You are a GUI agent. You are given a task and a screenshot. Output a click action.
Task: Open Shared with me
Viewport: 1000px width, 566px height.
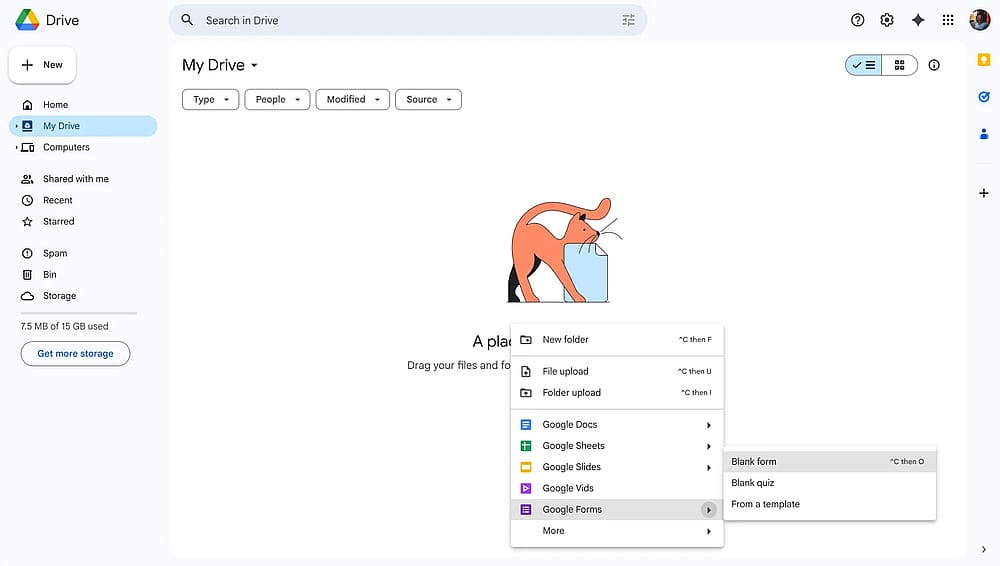point(83,179)
